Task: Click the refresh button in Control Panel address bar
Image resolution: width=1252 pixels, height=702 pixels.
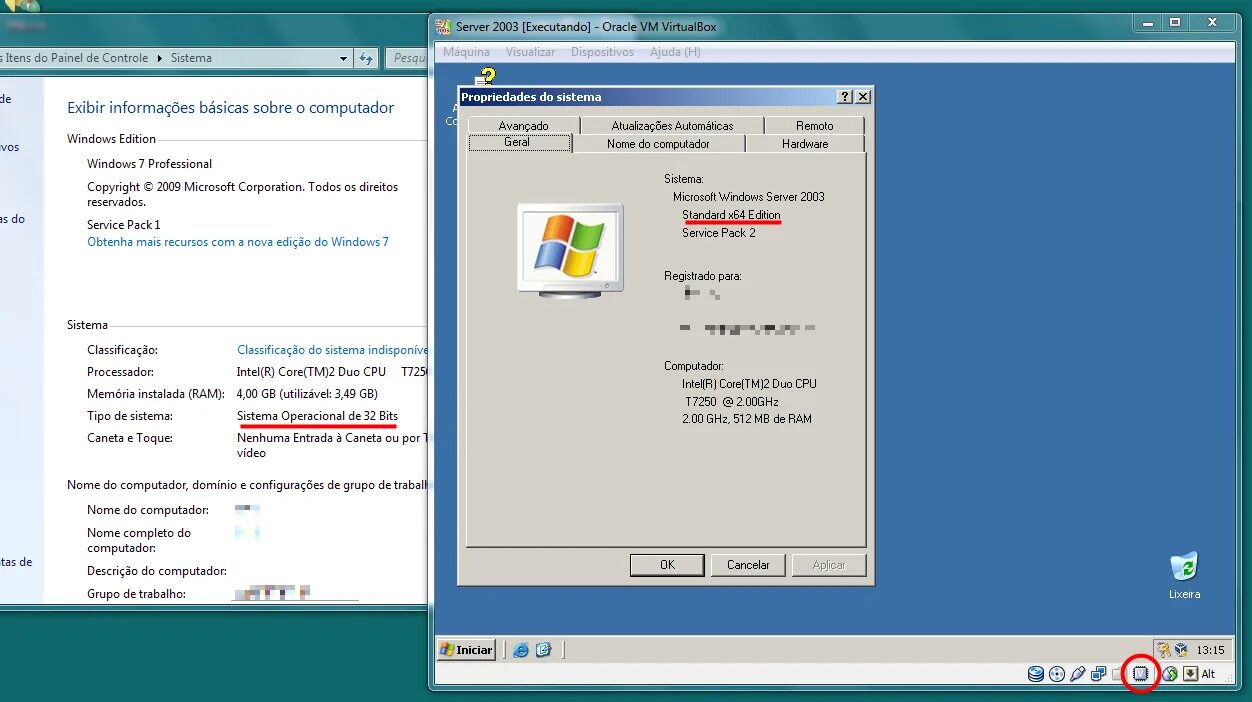Action: click(366, 58)
